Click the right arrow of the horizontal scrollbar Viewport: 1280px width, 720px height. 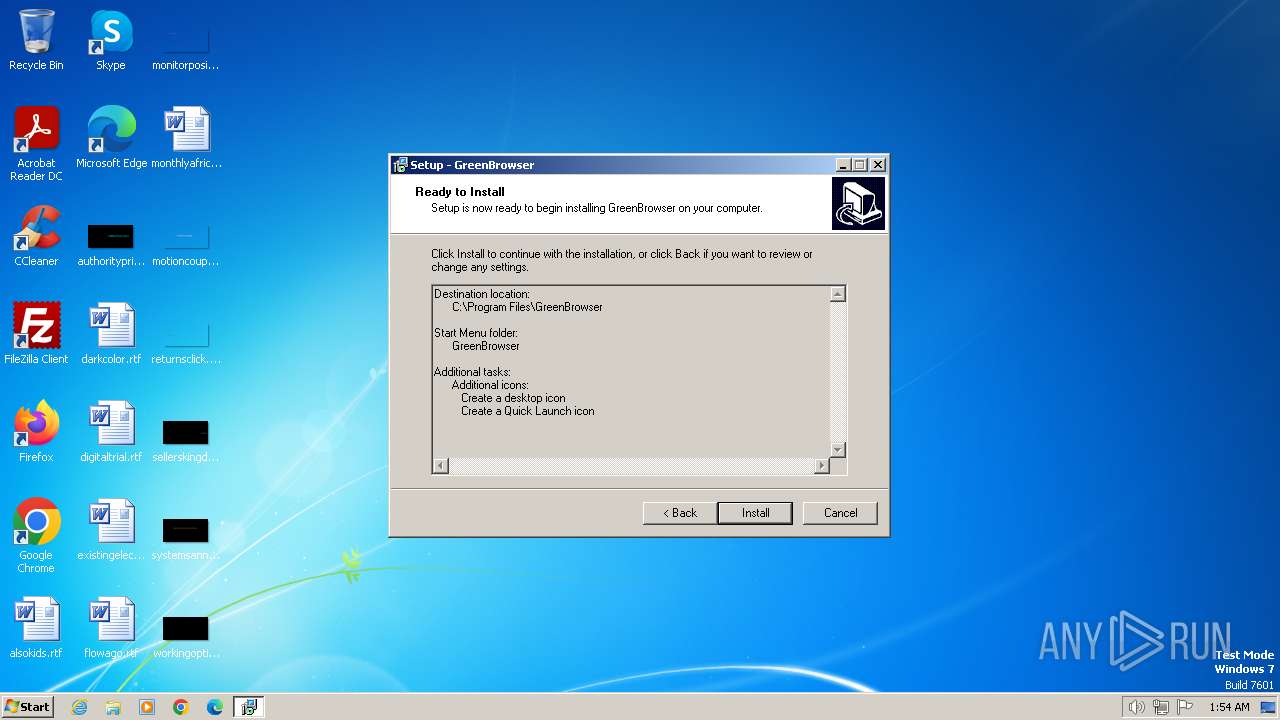point(822,466)
